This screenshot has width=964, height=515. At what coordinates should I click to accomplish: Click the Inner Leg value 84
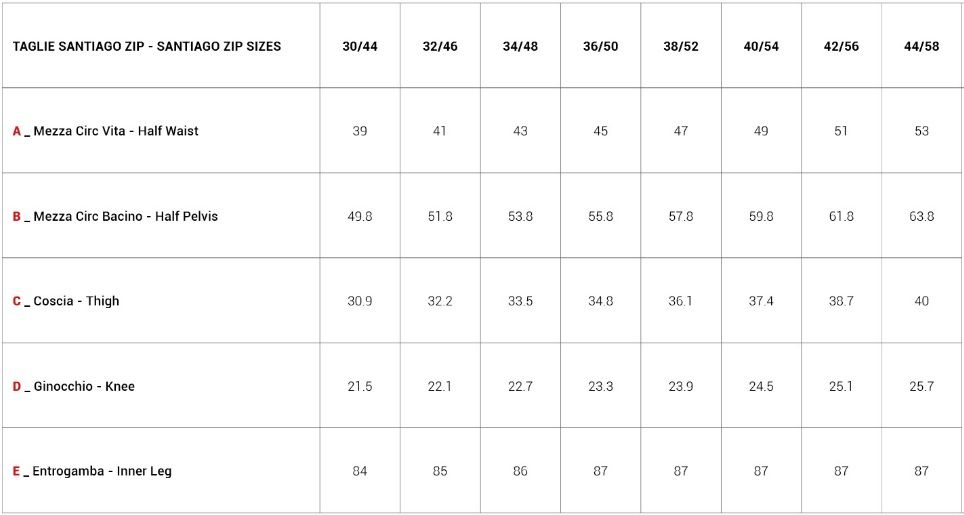click(x=360, y=471)
